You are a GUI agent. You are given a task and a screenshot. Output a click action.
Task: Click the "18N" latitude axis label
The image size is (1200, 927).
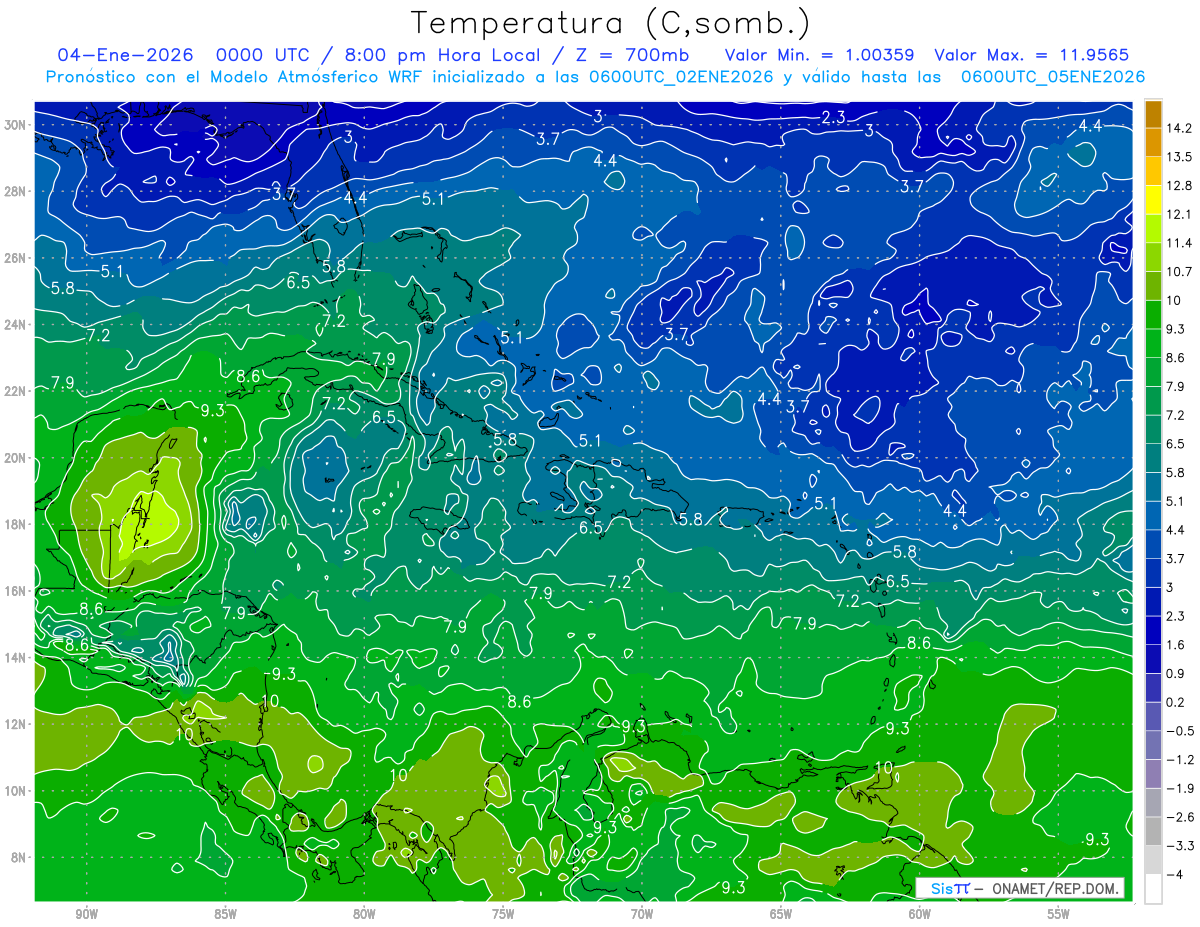(x=16, y=524)
